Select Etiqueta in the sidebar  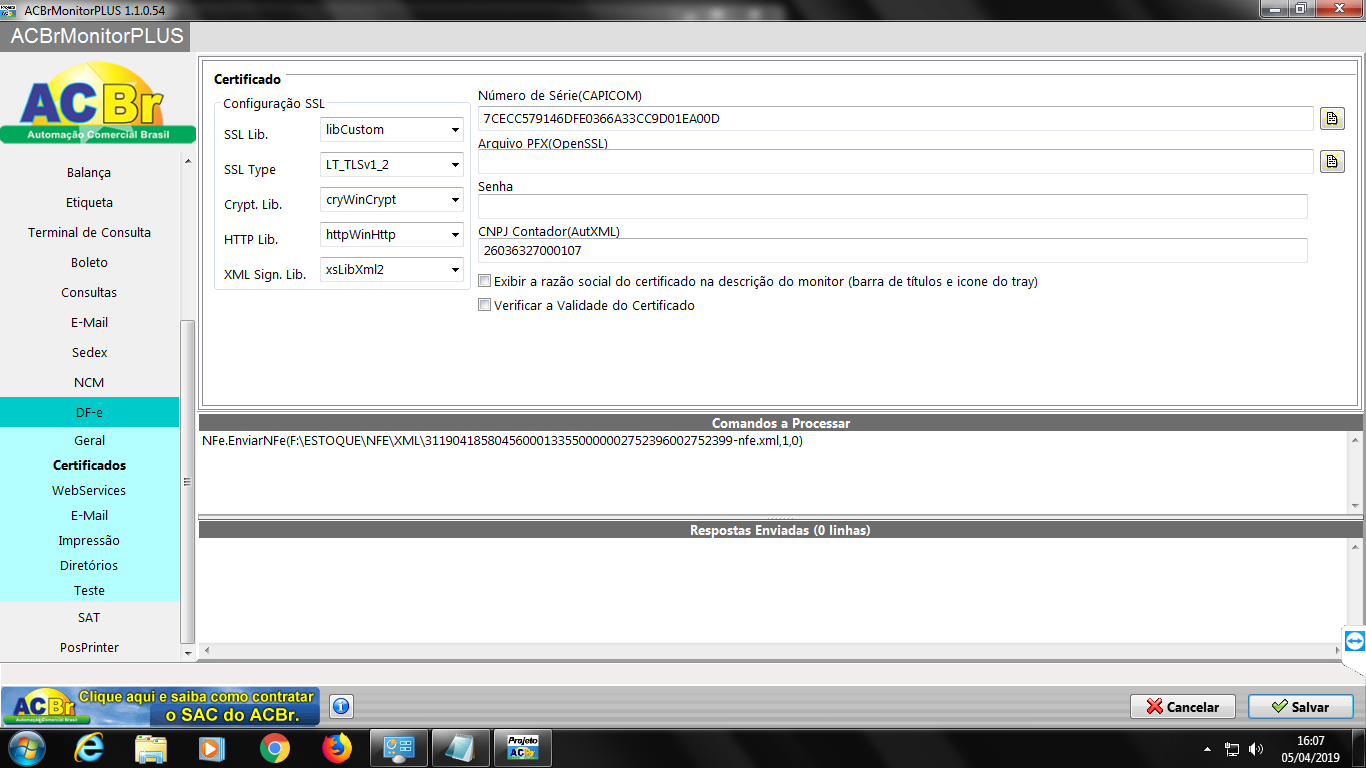click(x=89, y=202)
